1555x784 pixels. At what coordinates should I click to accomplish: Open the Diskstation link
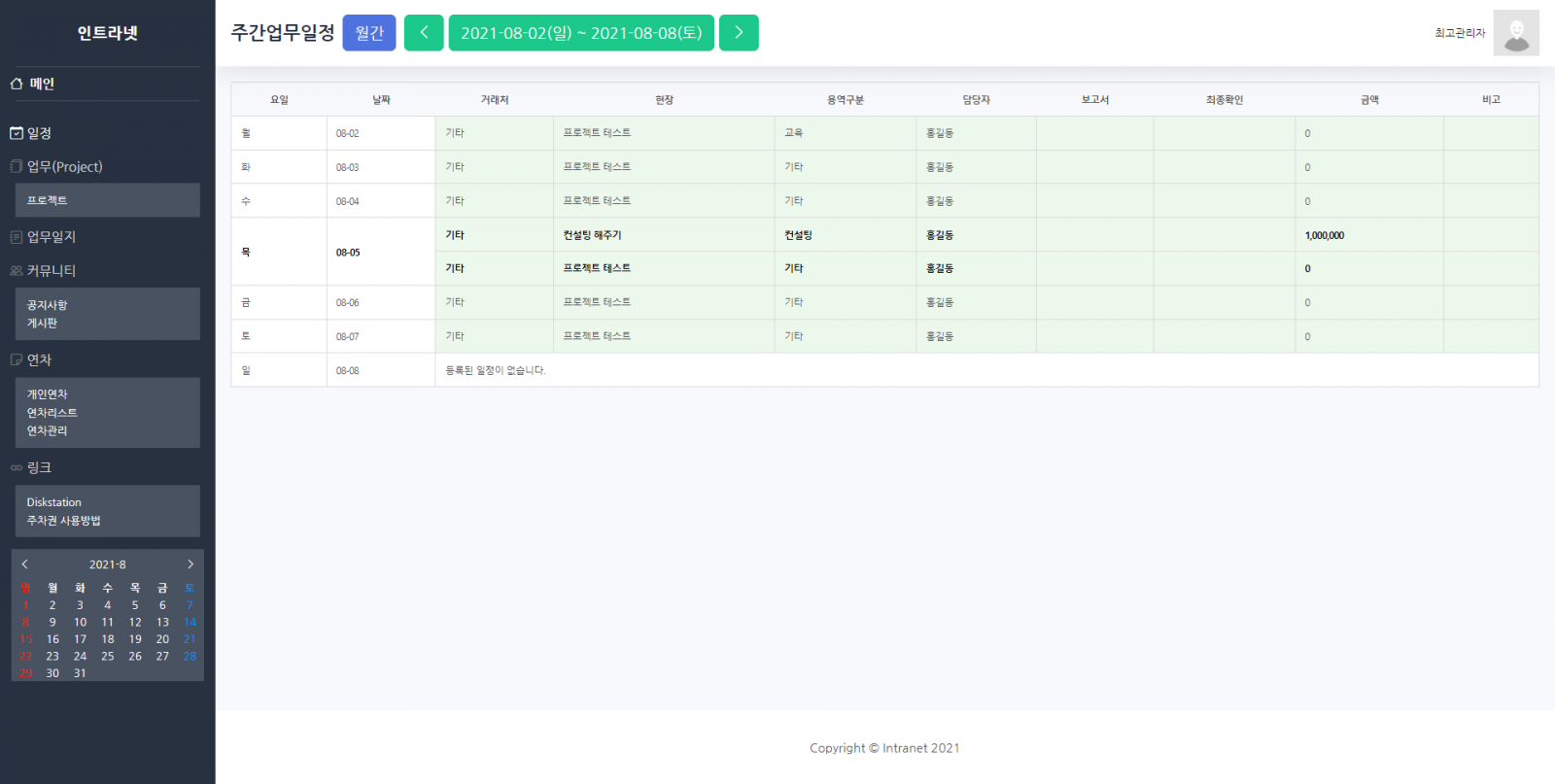click(53, 502)
